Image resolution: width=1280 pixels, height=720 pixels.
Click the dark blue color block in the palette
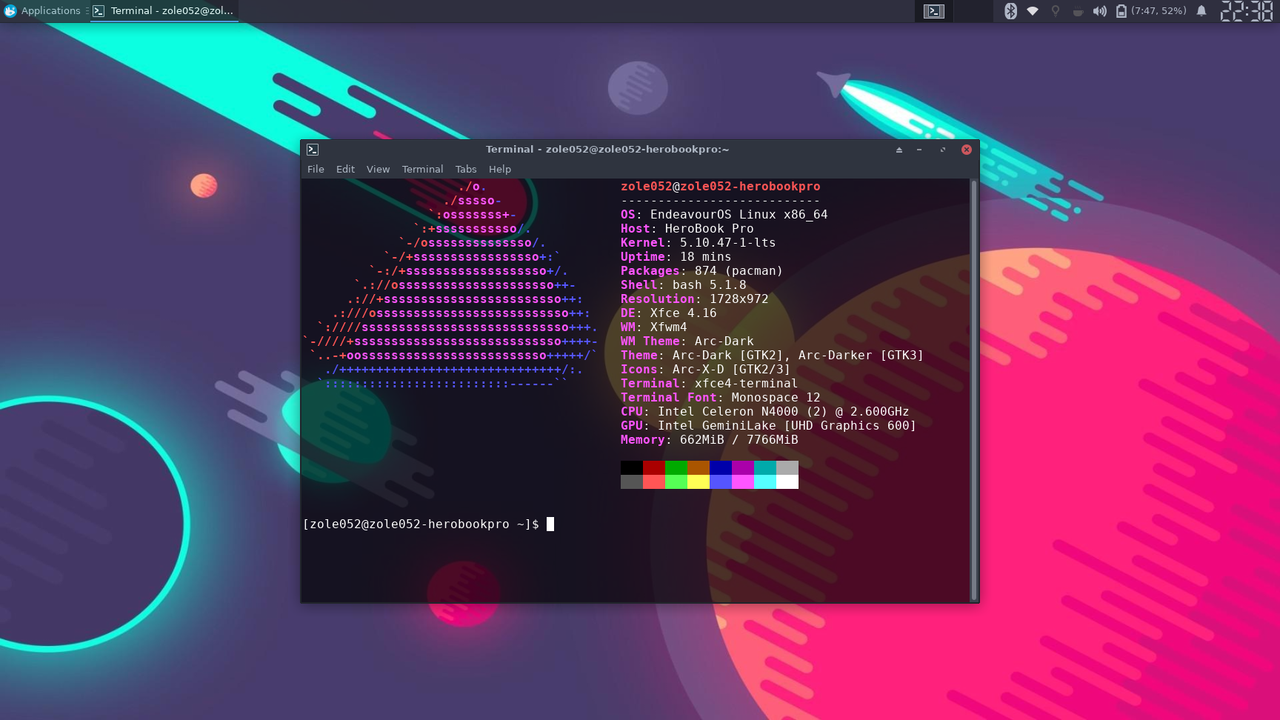point(721,467)
